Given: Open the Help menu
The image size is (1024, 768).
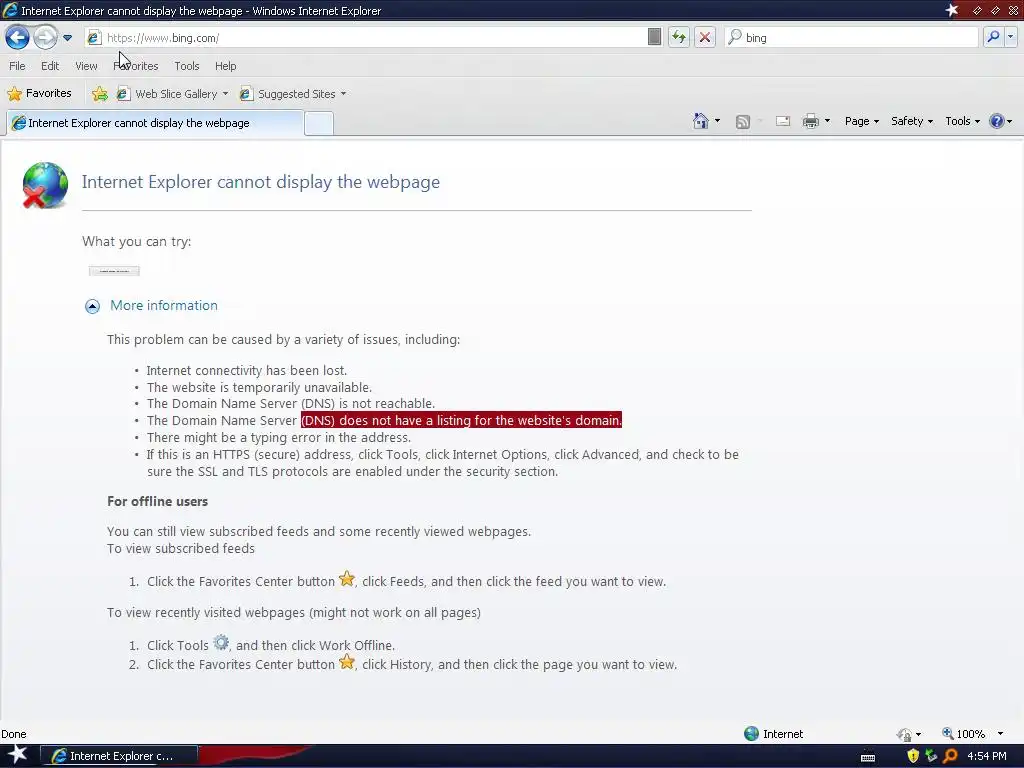Looking at the screenshot, I should tap(225, 66).
